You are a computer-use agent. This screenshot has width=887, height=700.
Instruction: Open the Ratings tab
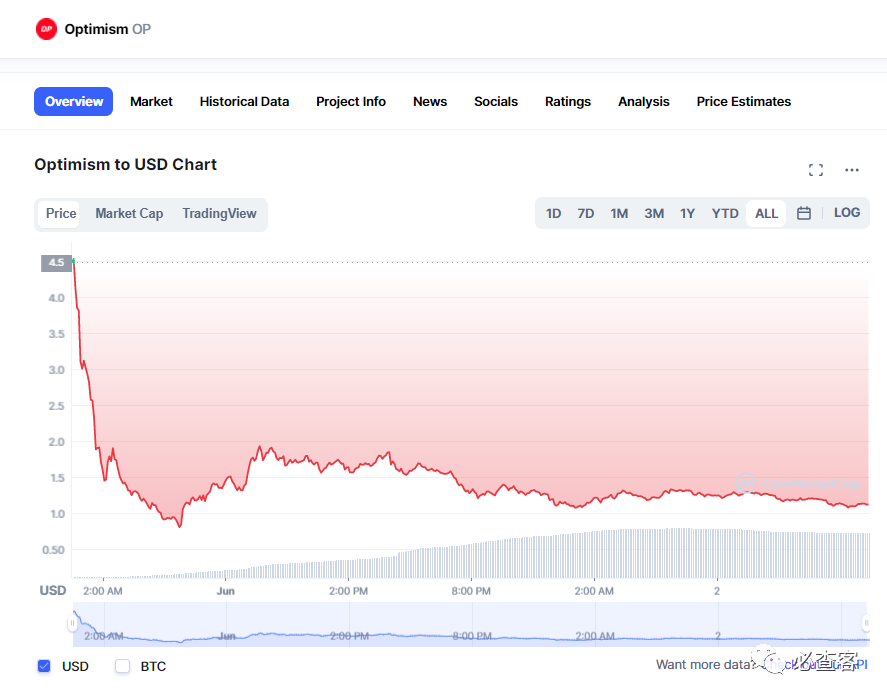click(x=568, y=101)
